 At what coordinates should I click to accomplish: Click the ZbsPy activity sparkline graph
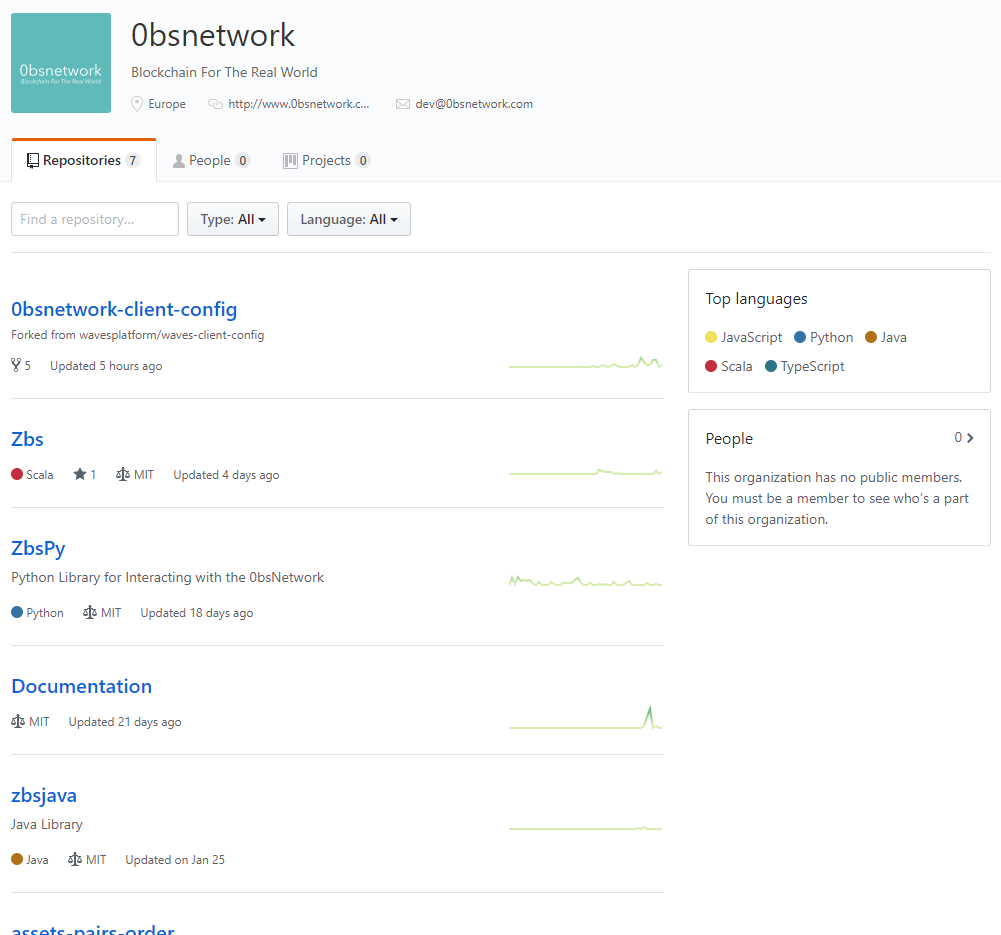(x=585, y=581)
